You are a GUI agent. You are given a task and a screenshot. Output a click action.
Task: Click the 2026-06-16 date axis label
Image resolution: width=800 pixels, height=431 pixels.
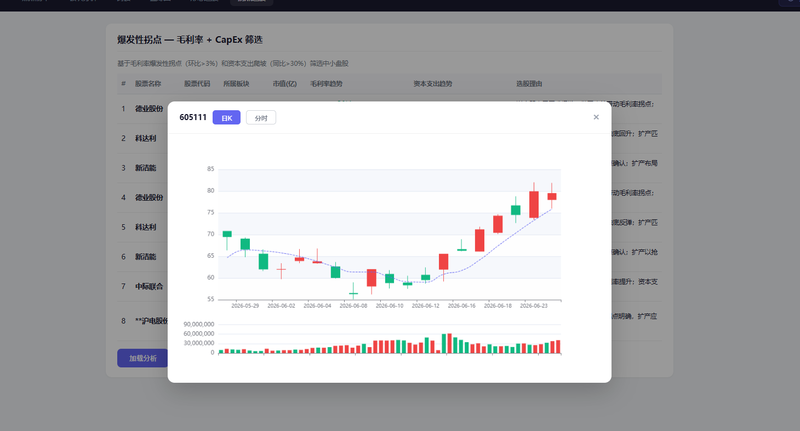pos(462,306)
